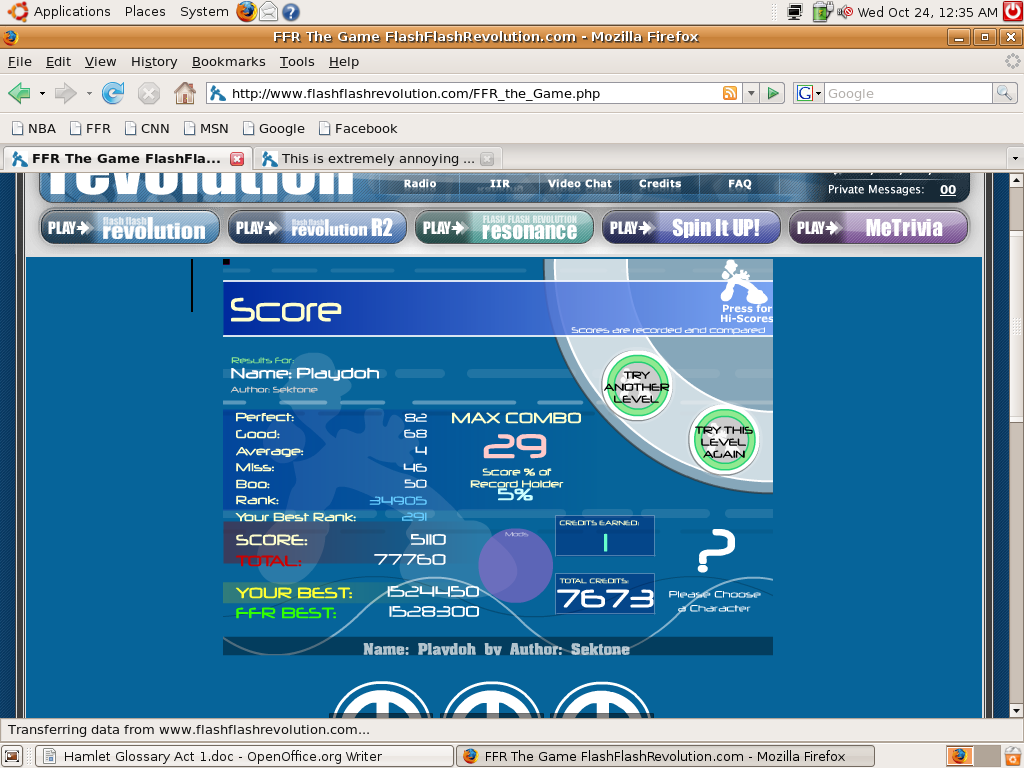Open the search engine selector dropdown

click(809, 93)
